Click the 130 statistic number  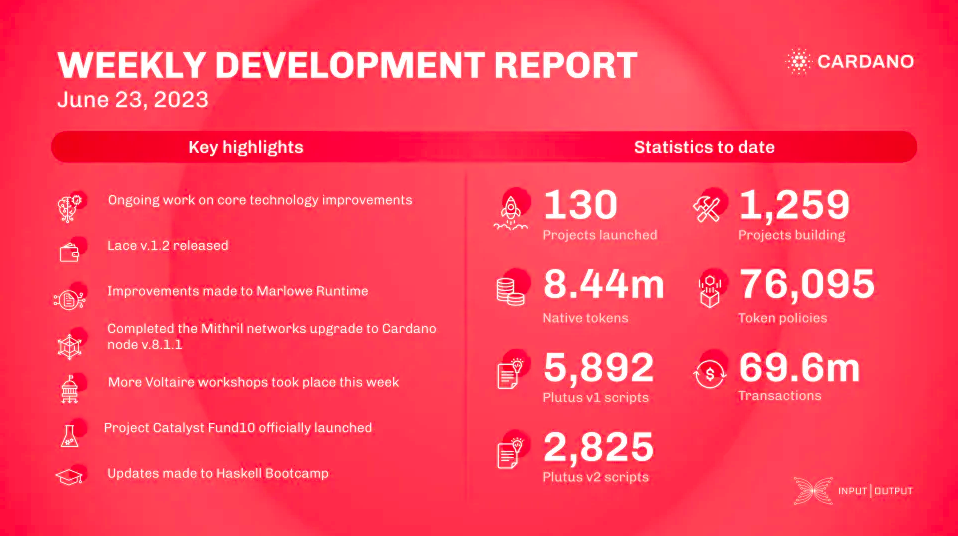(580, 205)
